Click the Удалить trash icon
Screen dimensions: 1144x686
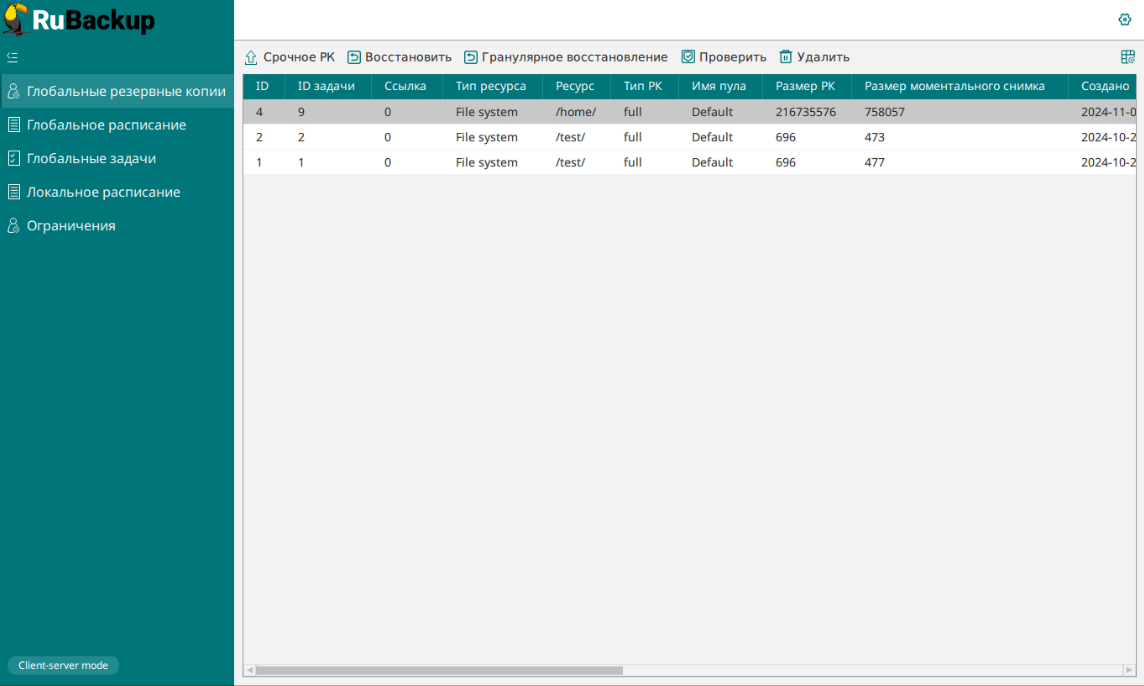pos(786,58)
